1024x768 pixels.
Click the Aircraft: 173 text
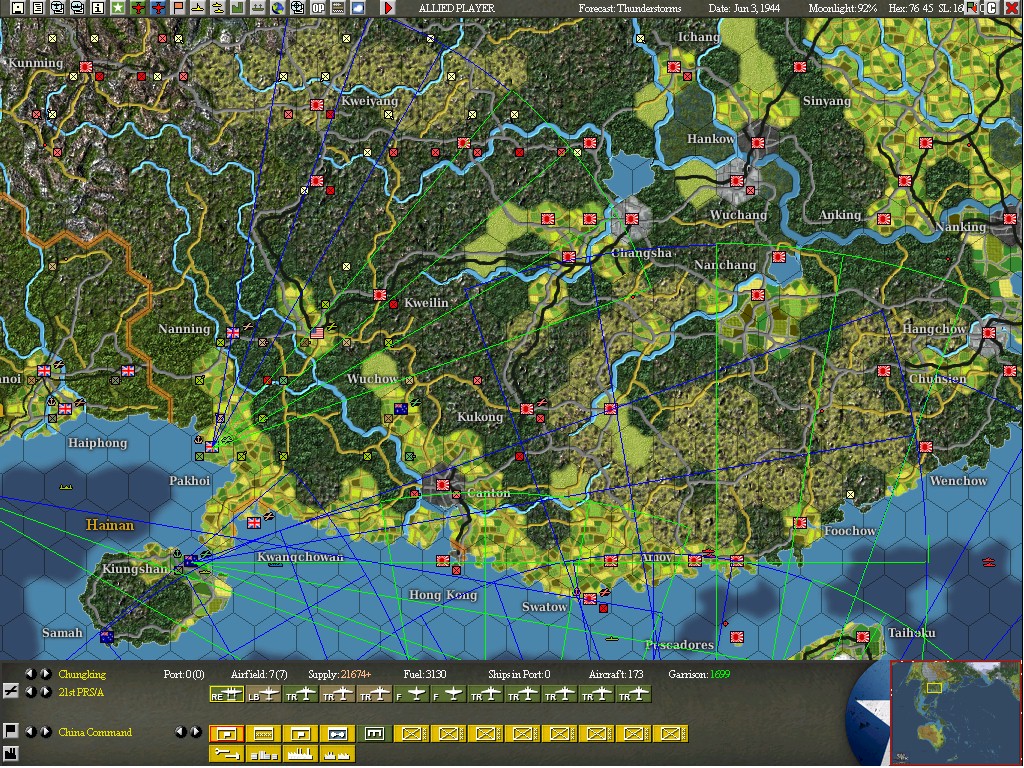[x=616, y=674]
